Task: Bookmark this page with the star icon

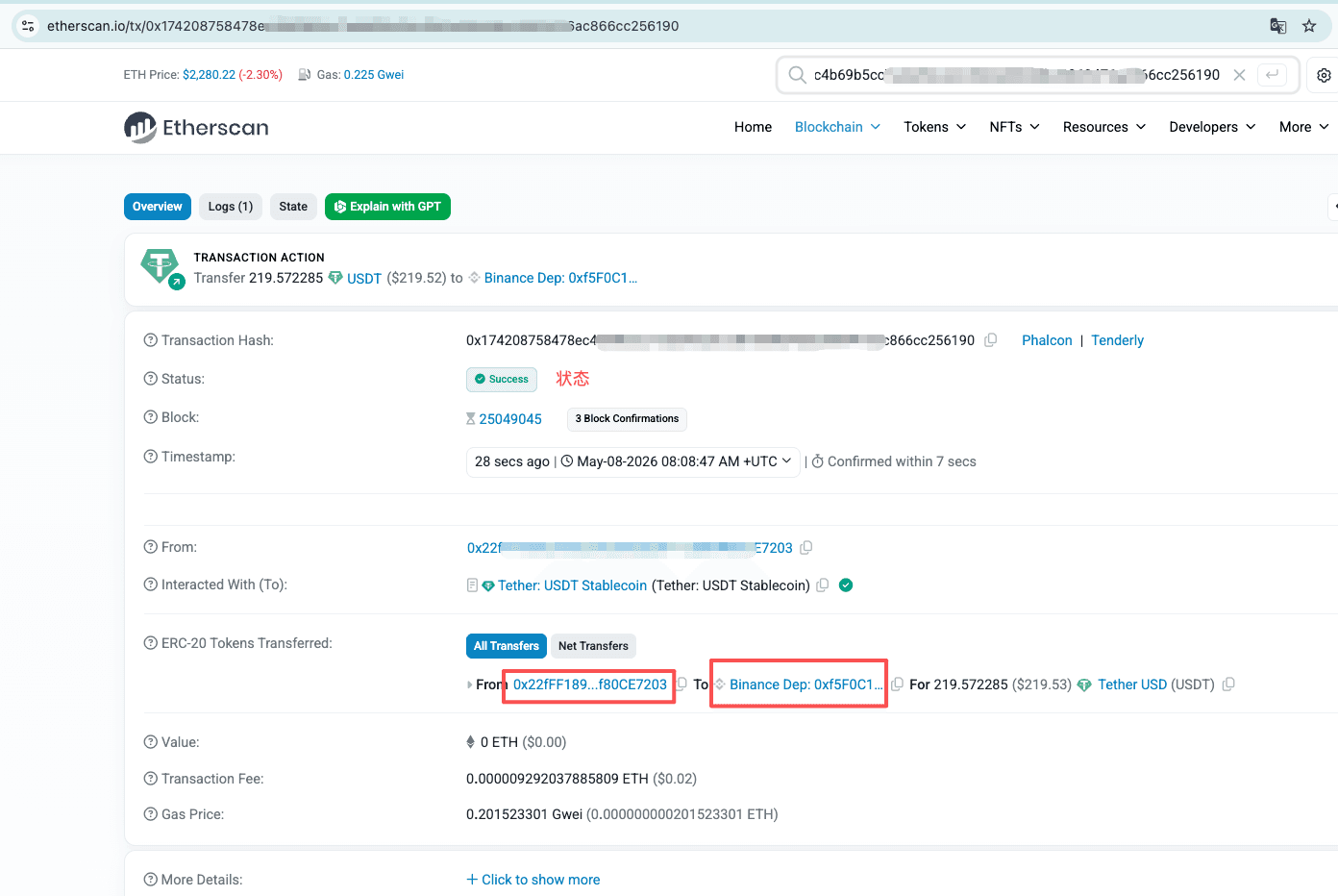Action: coord(1309,26)
